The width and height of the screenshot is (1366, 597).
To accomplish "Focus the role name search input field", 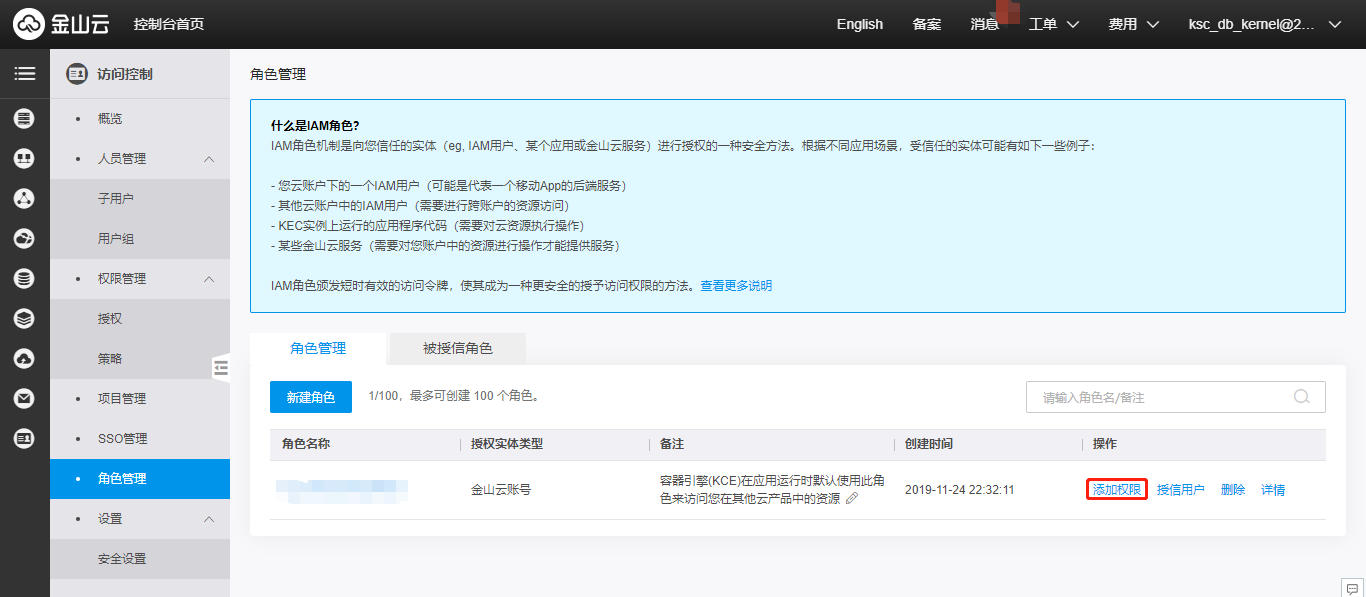I will pyautogui.click(x=1160, y=397).
